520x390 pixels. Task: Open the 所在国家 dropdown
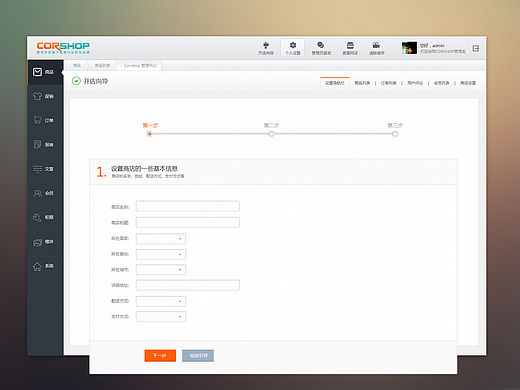(161, 239)
